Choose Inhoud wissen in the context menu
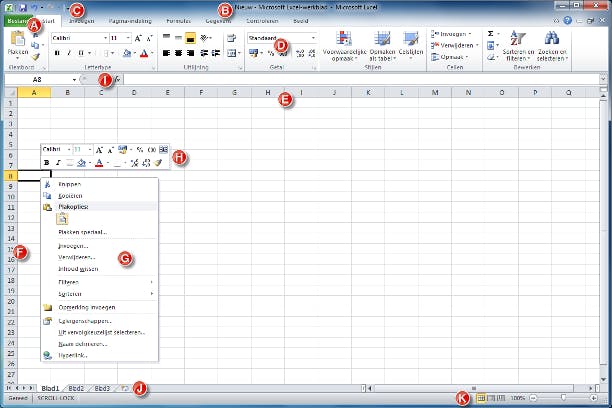612x408 pixels. point(99,269)
